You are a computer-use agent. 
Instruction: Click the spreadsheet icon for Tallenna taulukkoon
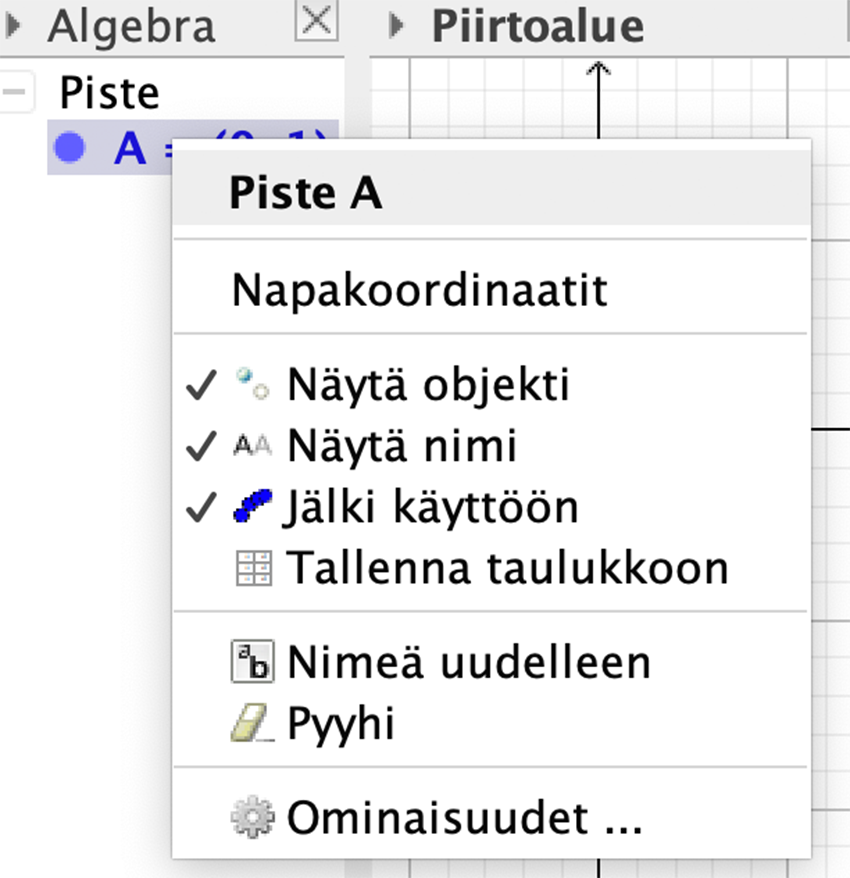pos(254,568)
